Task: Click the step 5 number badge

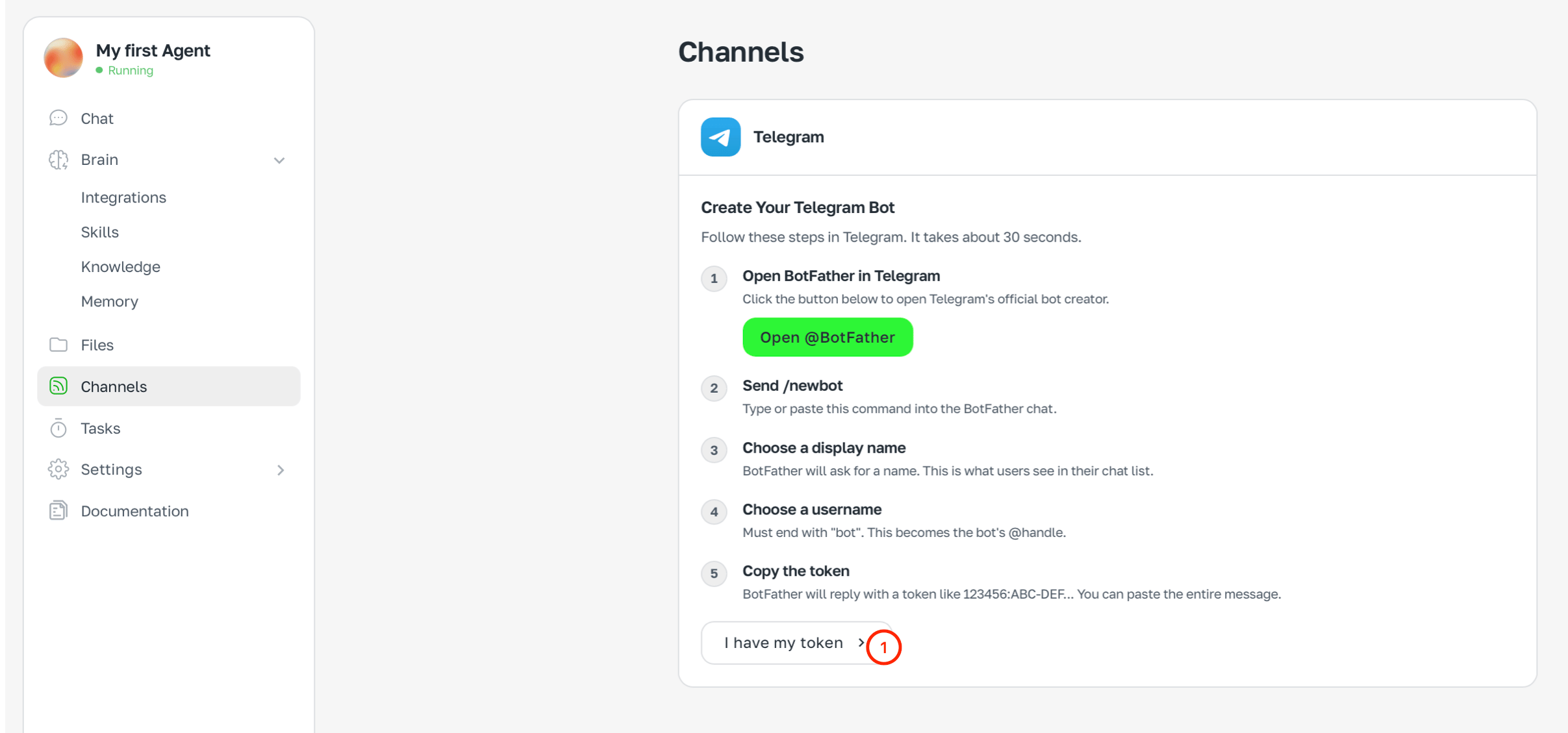Action: pyautogui.click(x=714, y=574)
